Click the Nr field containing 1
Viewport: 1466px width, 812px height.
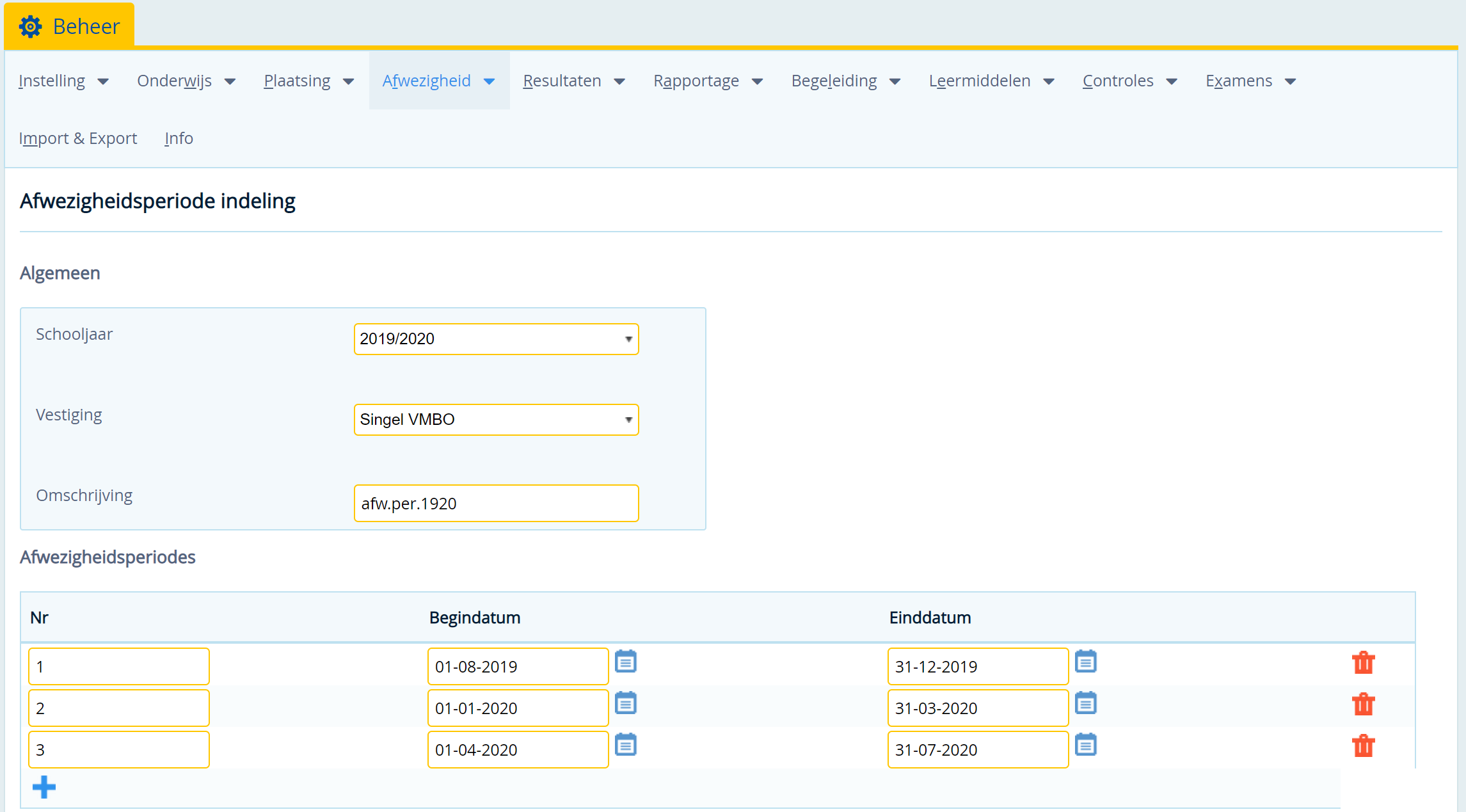point(118,666)
